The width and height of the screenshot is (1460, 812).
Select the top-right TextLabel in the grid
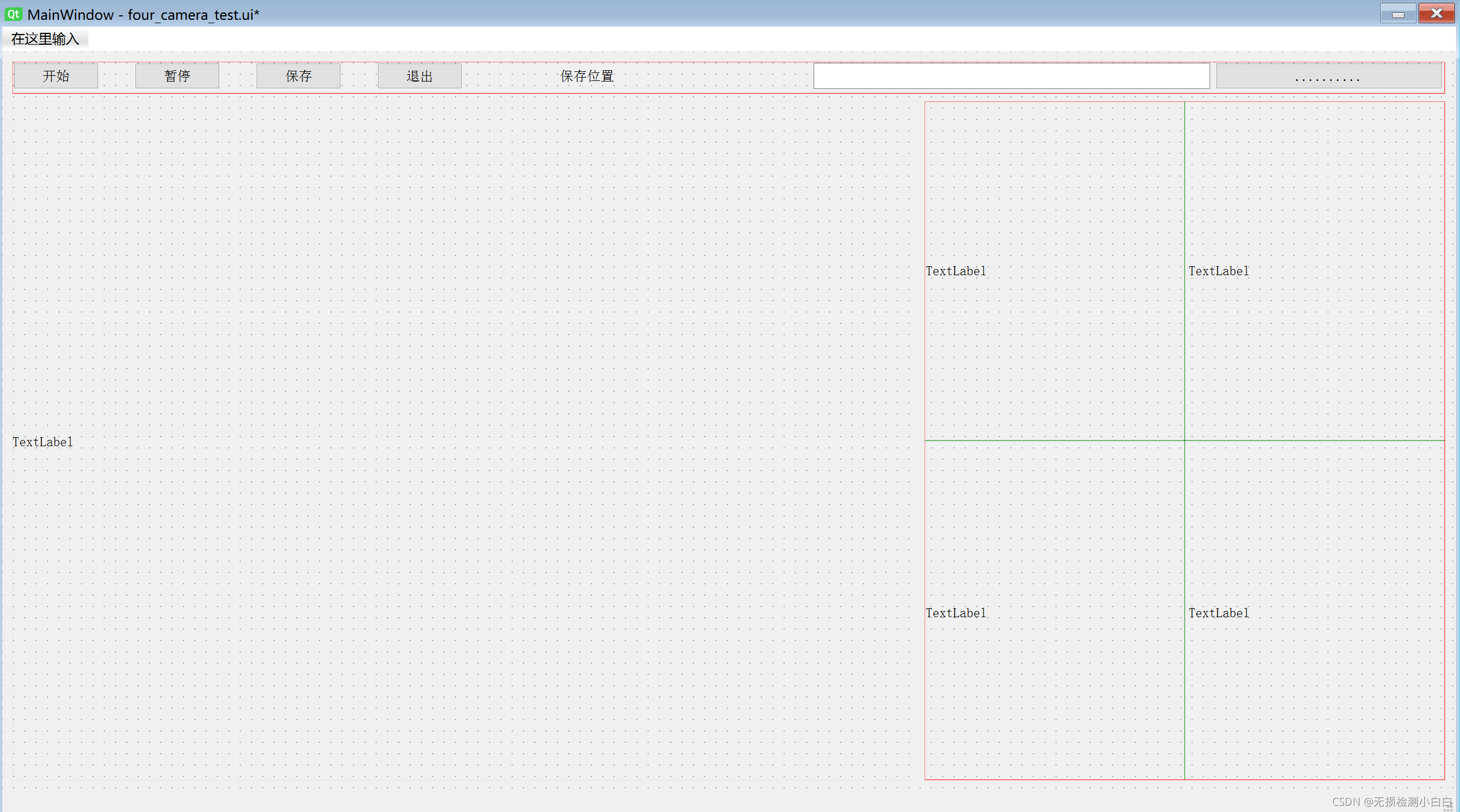coord(1219,271)
